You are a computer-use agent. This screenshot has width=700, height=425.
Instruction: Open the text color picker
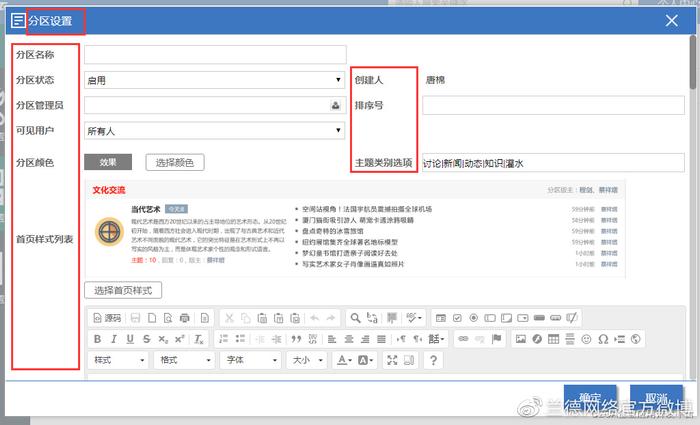[x=344, y=360]
